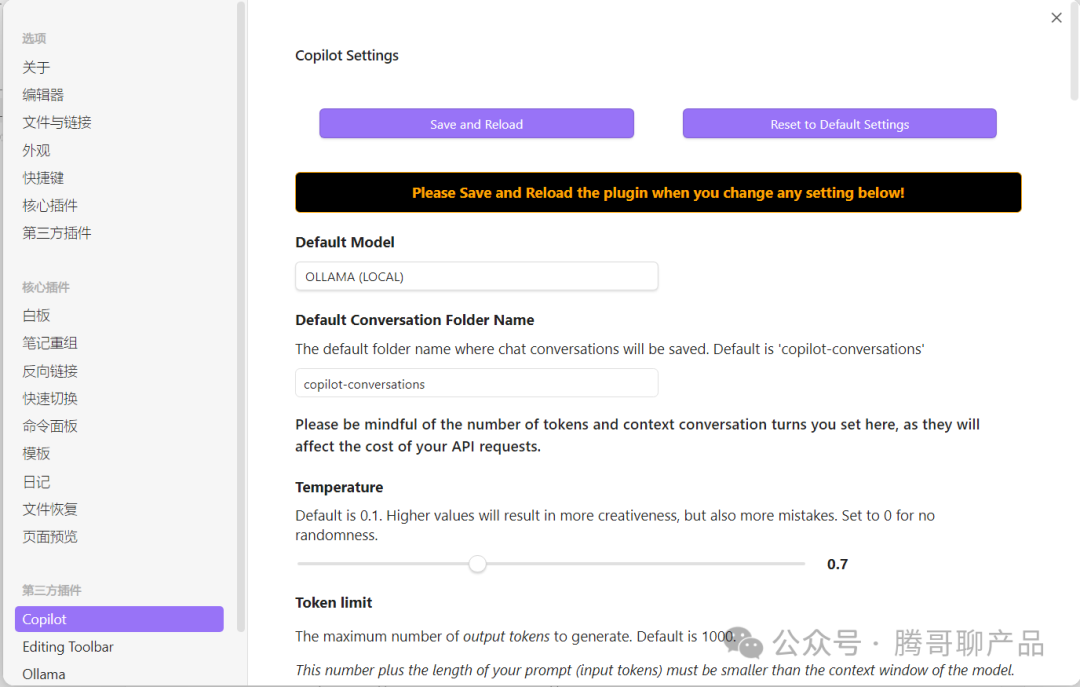Open Ollama plugin settings
Viewport: 1080px width, 687px height.
tap(43, 674)
